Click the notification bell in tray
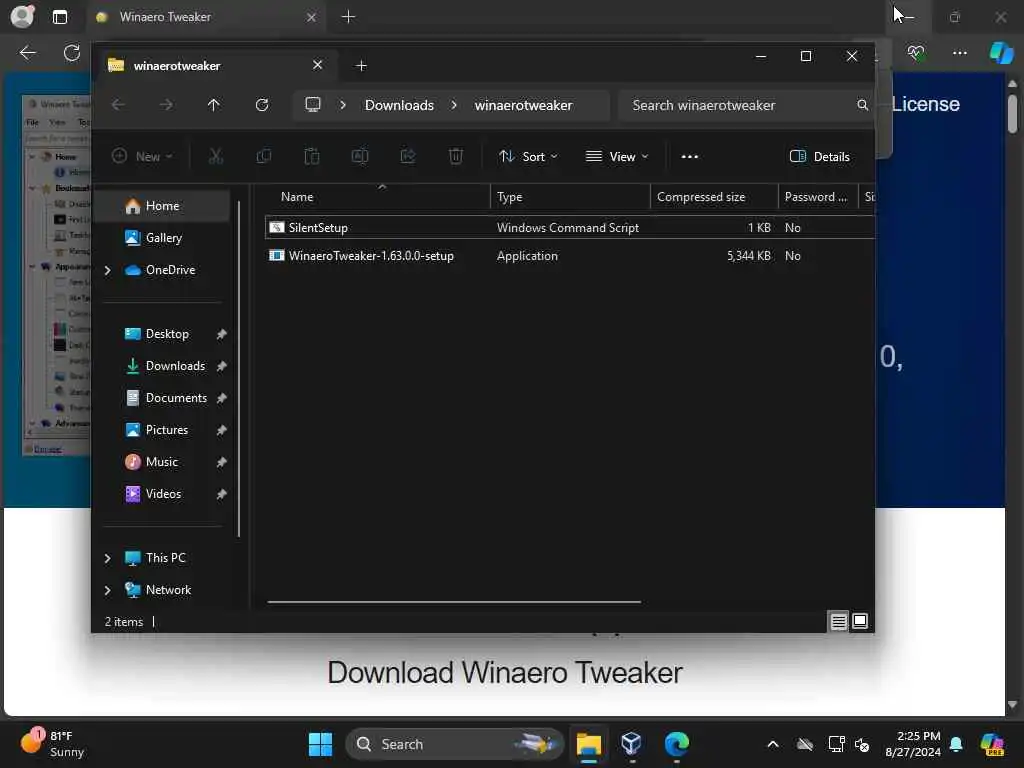The image size is (1024, 768). tap(956, 744)
